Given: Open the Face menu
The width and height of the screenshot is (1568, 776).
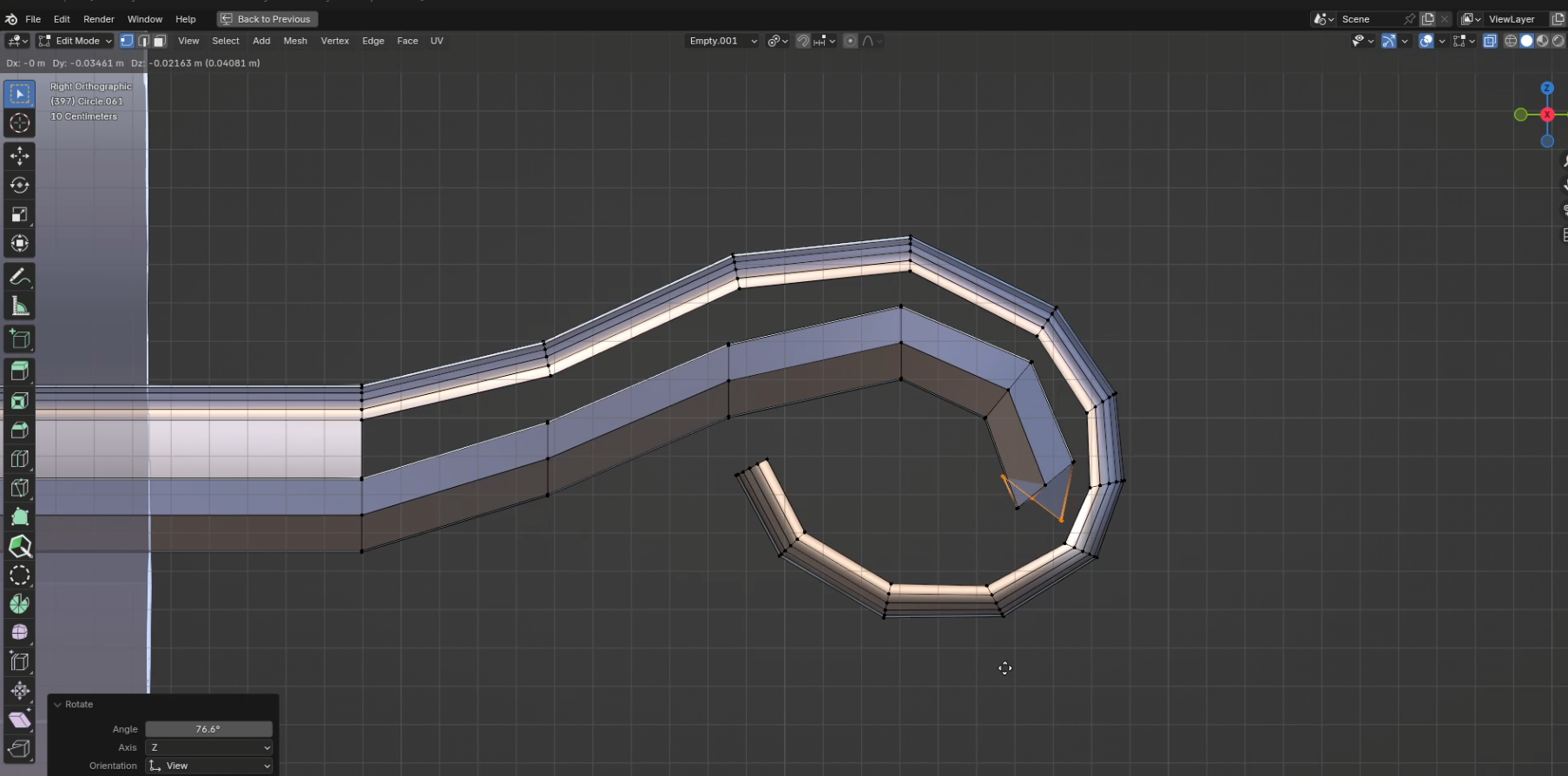Looking at the screenshot, I should [407, 41].
